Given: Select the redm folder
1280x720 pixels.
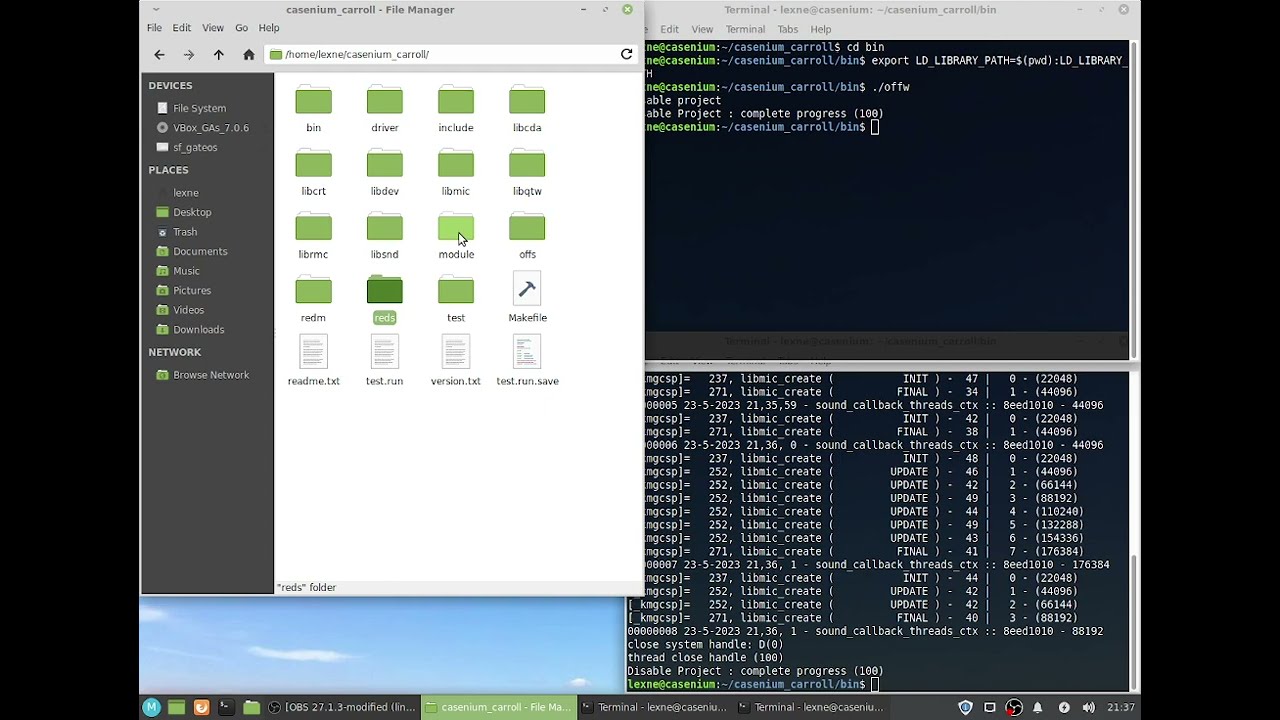Looking at the screenshot, I should tap(313, 299).
